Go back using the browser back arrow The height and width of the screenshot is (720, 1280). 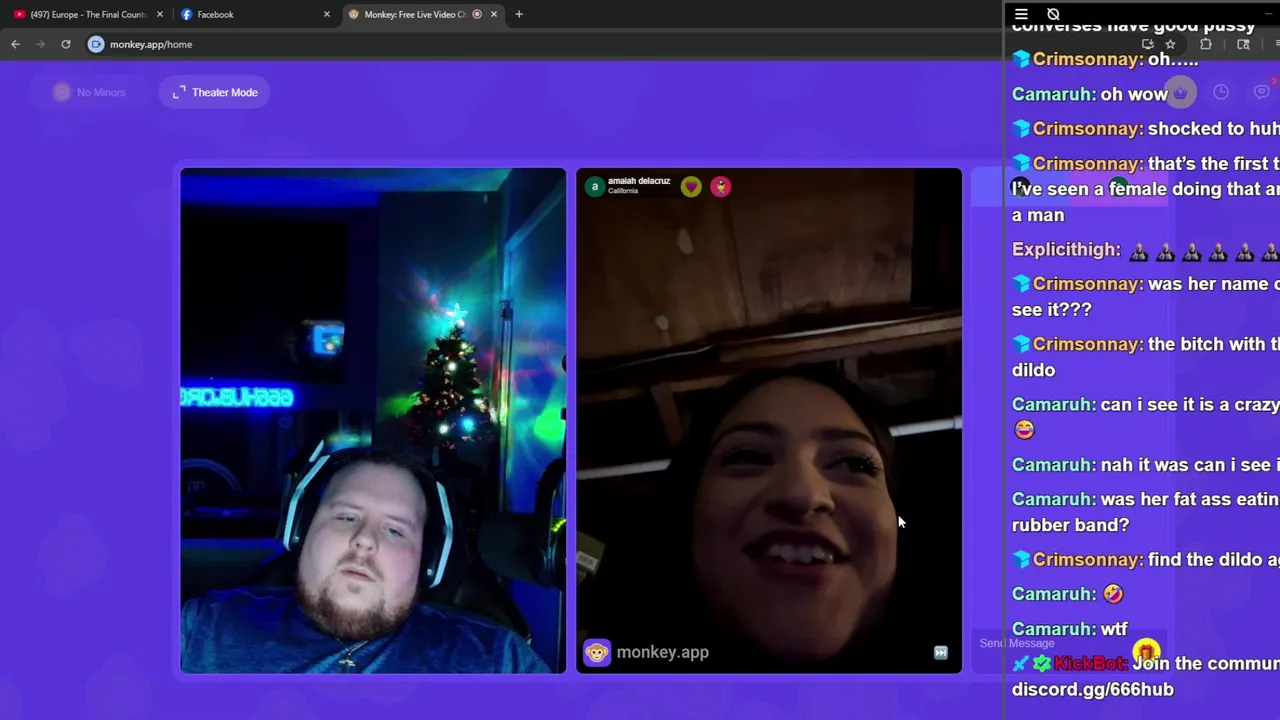15,44
